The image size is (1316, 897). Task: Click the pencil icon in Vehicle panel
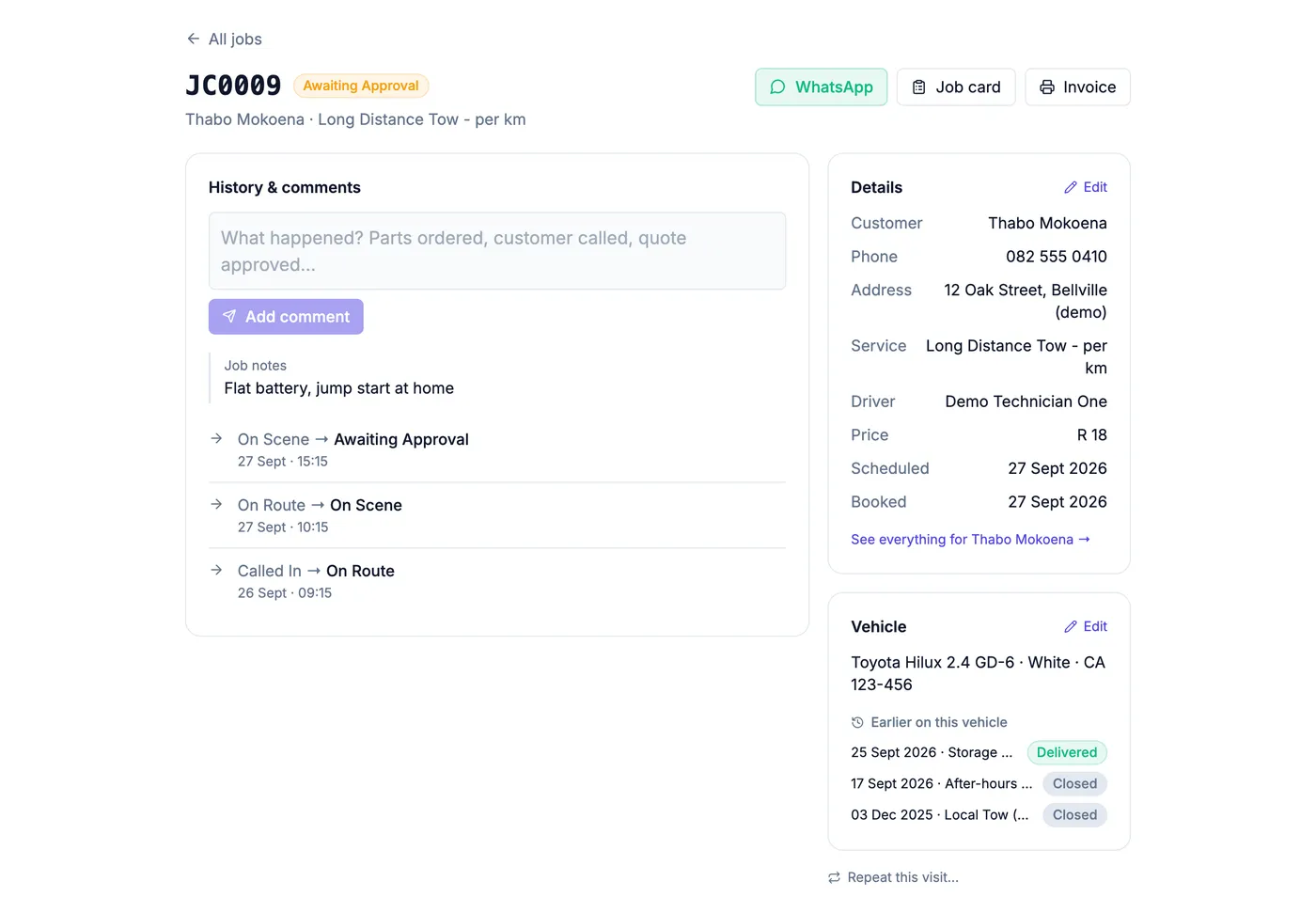click(1071, 626)
